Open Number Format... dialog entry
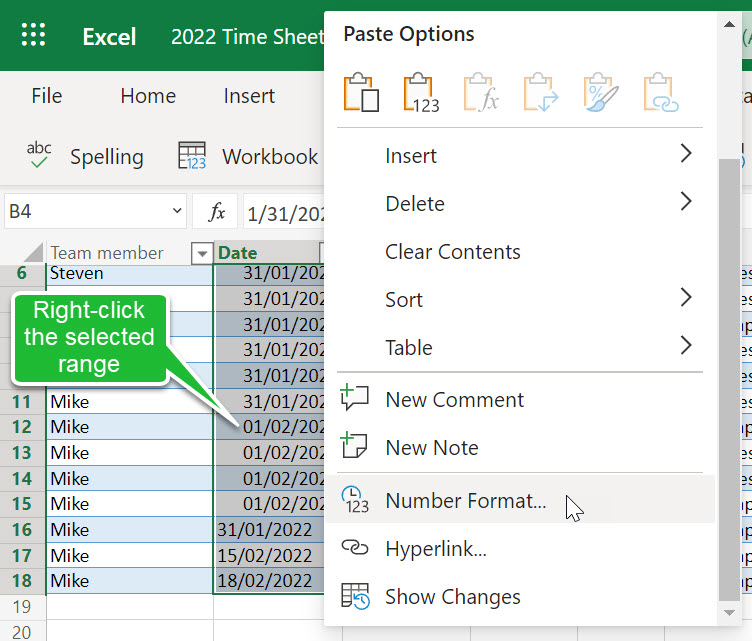The width and height of the screenshot is (752, 641). [520, 500]
